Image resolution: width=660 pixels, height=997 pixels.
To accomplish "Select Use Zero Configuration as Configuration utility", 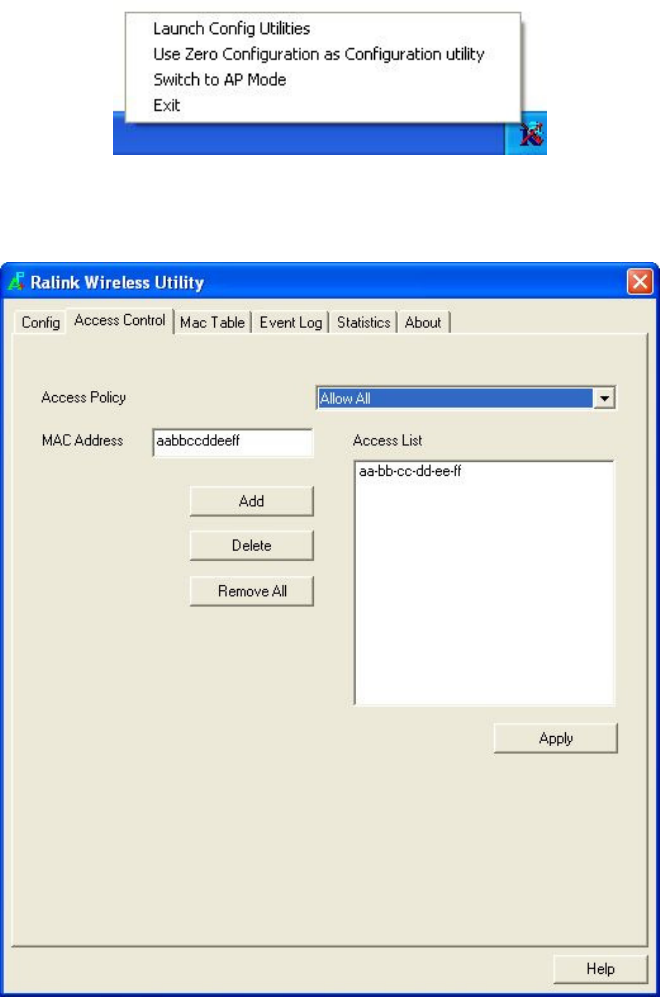I will click(319, 54).
